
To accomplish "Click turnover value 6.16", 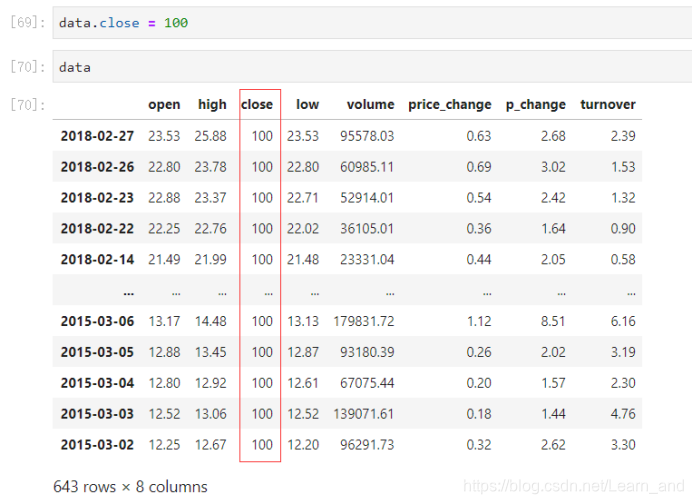I will pos(623,321).
